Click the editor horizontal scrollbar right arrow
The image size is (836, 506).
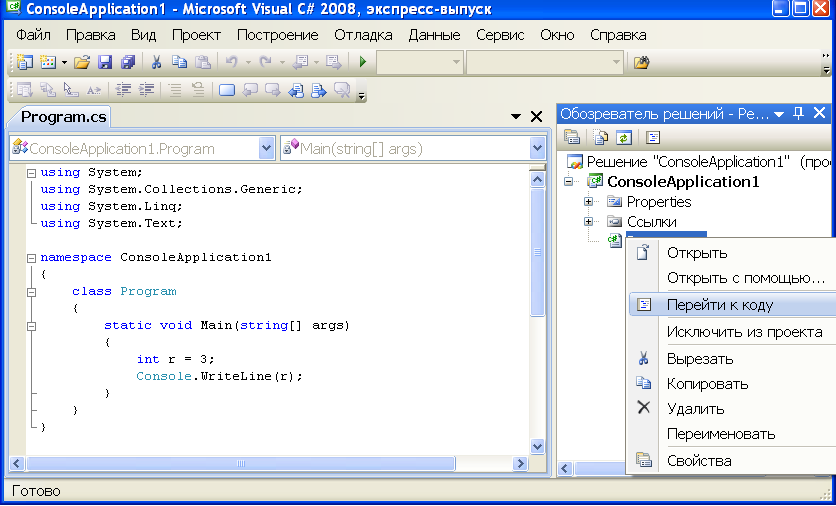(520, 464)
